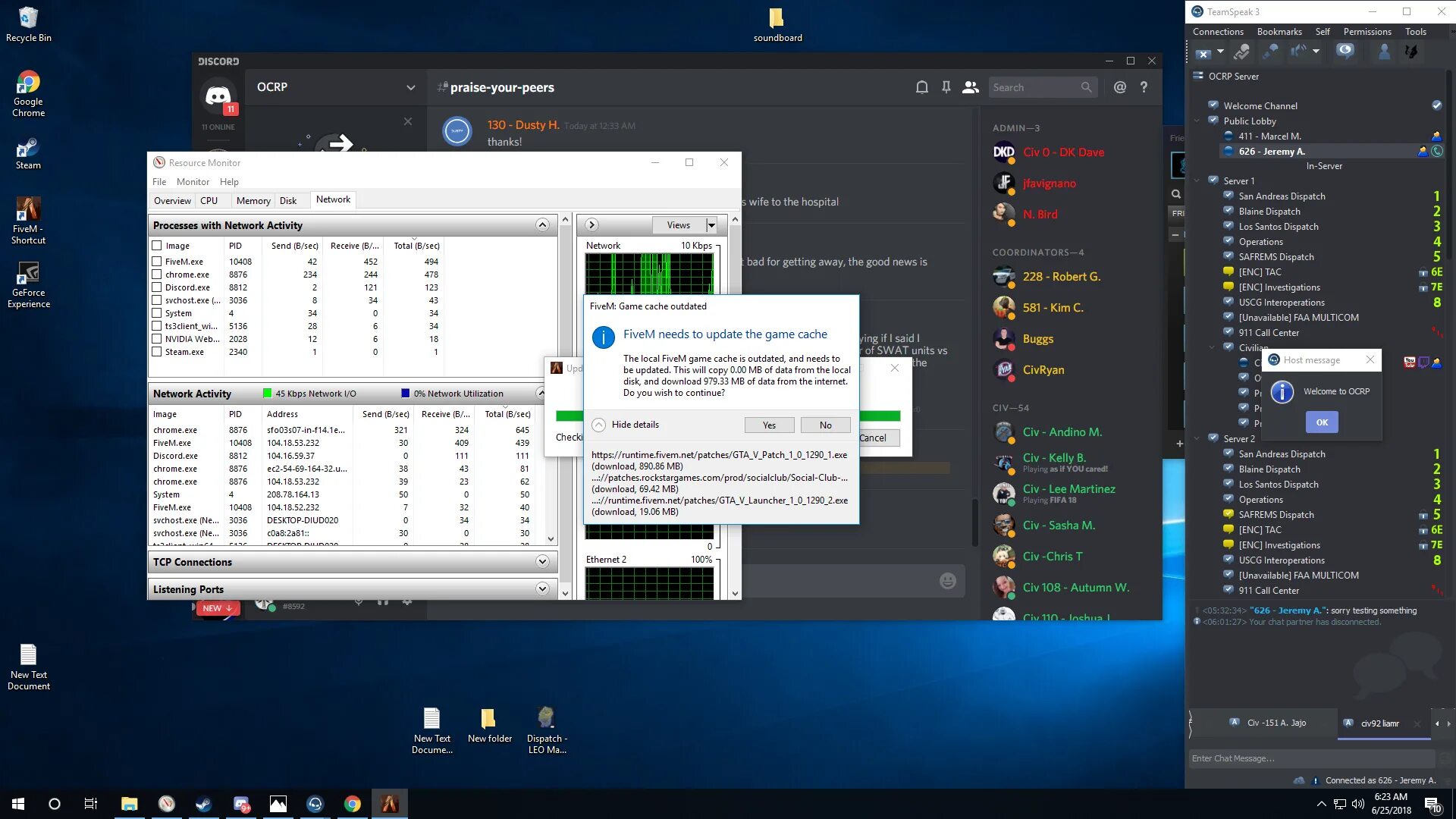Show pinned messages in Discord
This screenshot has height=819, width=1456.
pyautogui.click(x=946, y=87)
